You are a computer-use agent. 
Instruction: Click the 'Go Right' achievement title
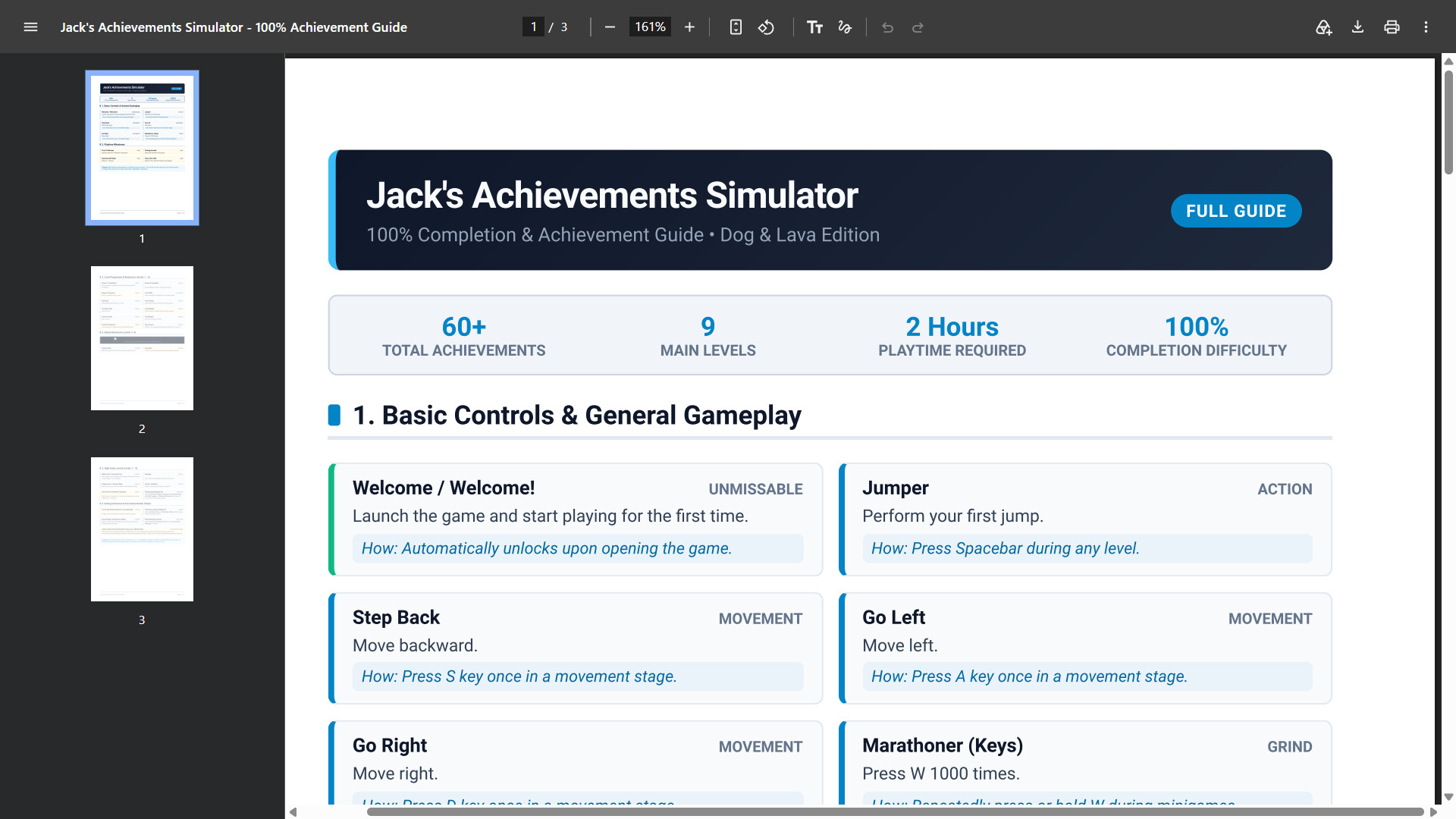click(x=390, y=746)
